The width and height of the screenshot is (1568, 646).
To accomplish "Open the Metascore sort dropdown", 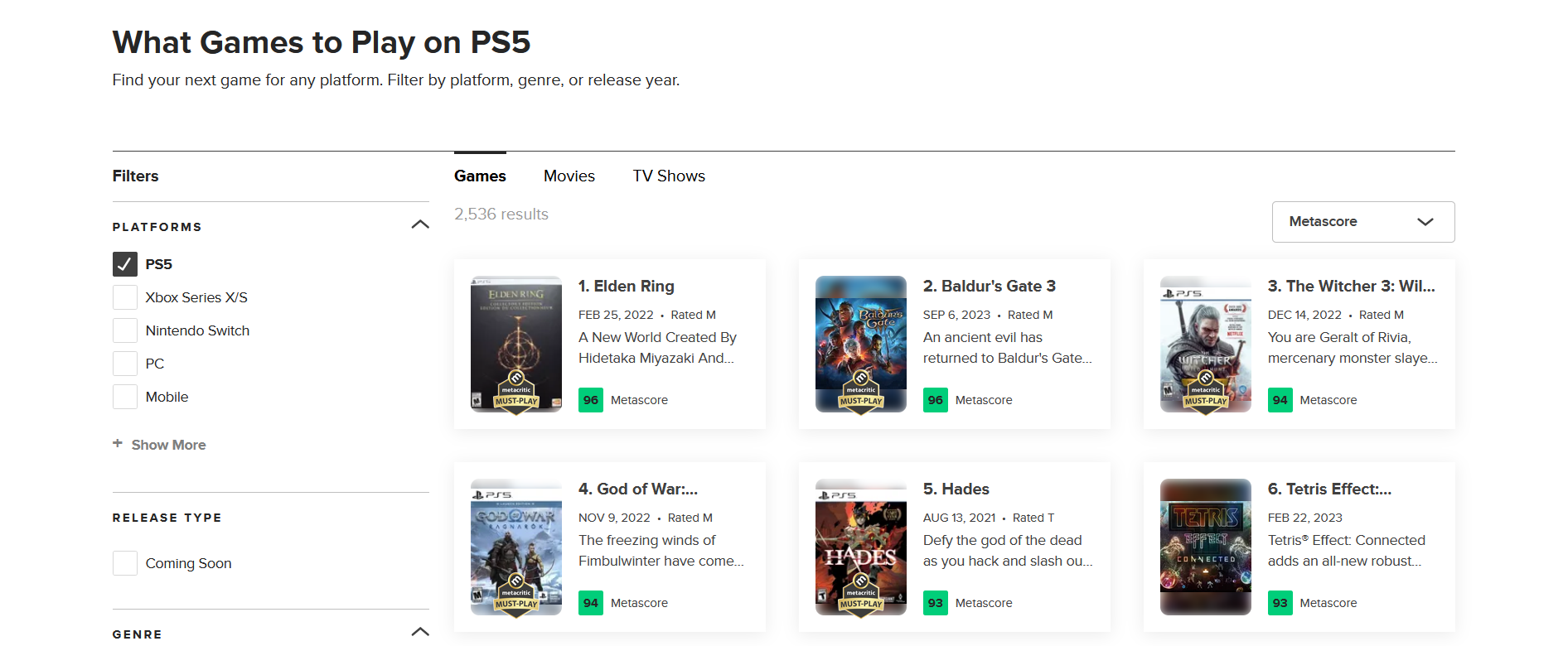I will pyautogui.click(x=1362, y=222).
